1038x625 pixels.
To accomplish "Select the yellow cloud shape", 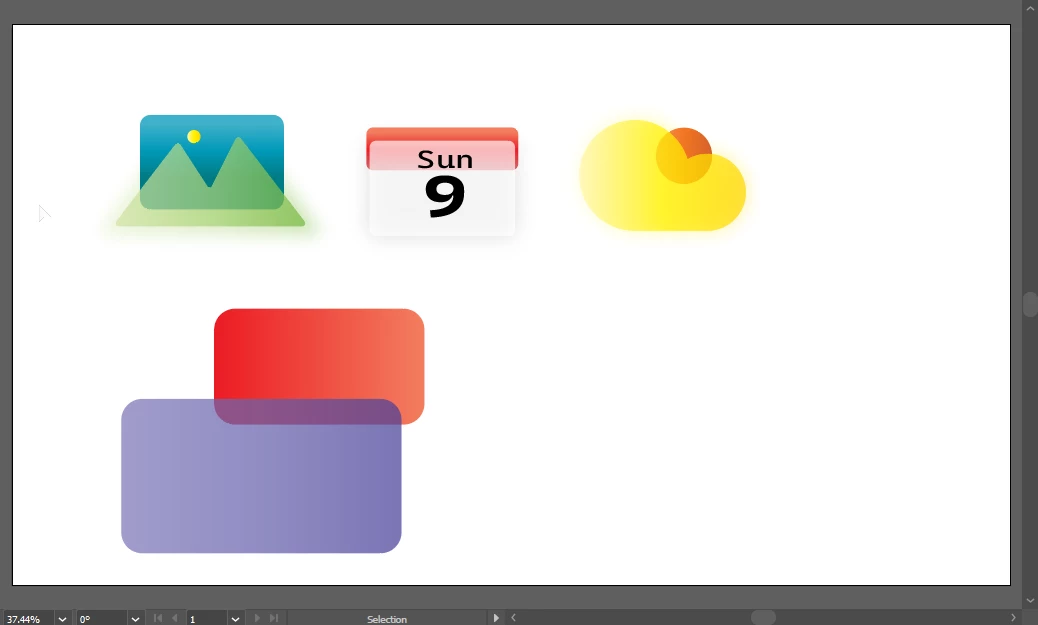I will coord(640,195).
